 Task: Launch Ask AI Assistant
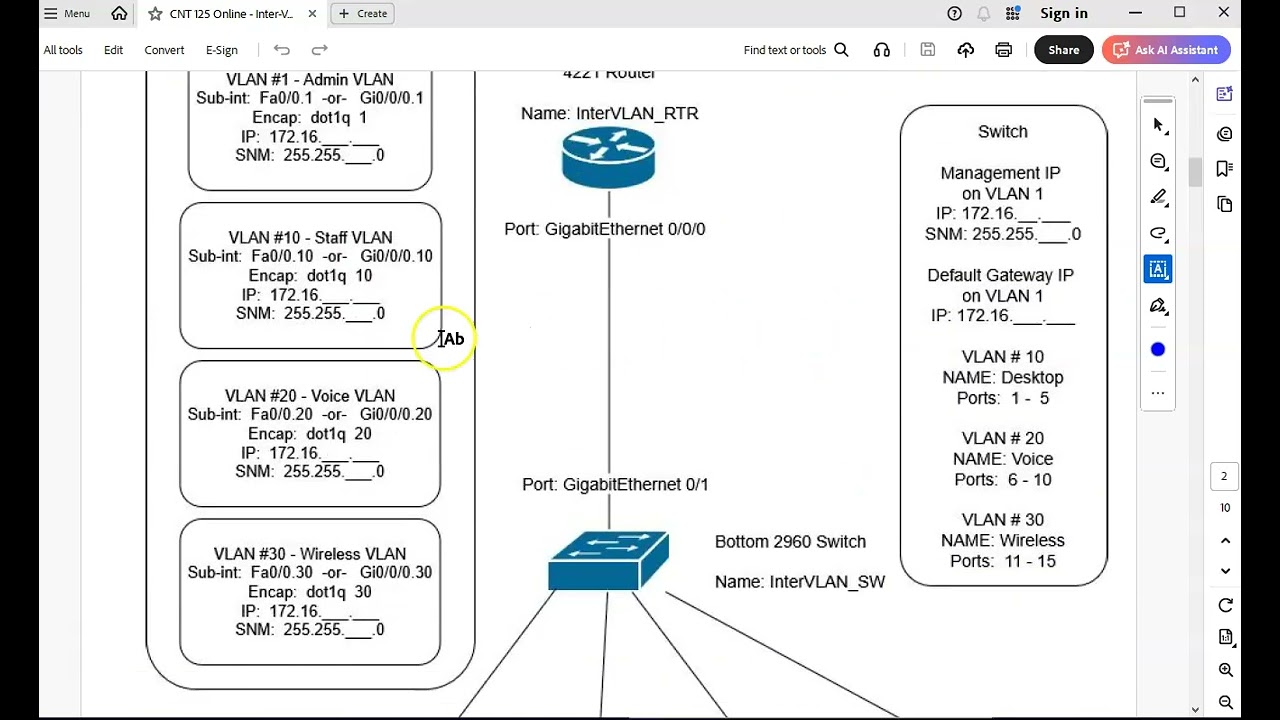pos(1166,50)
